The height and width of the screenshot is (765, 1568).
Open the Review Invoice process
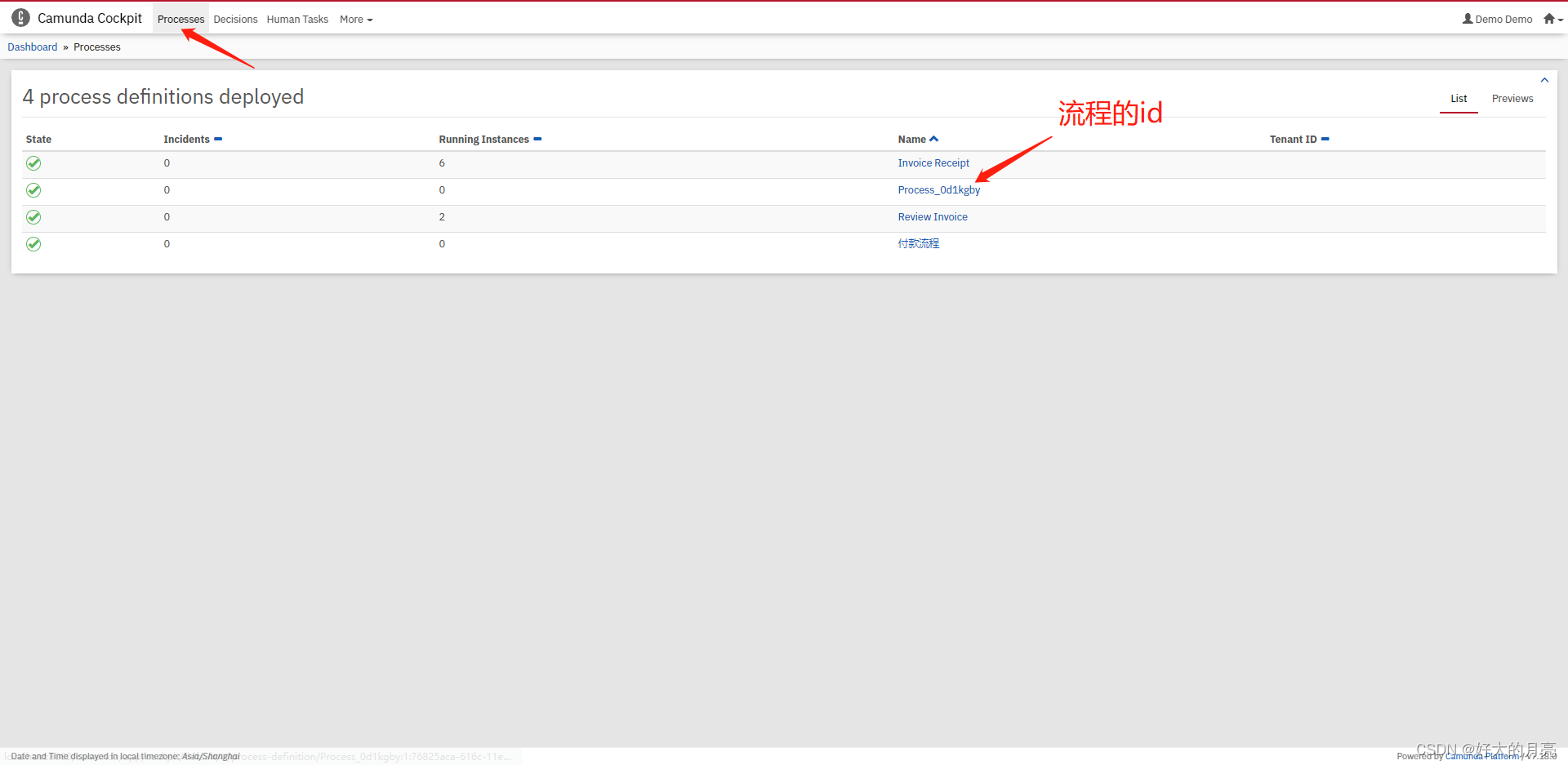pos(933,217)
